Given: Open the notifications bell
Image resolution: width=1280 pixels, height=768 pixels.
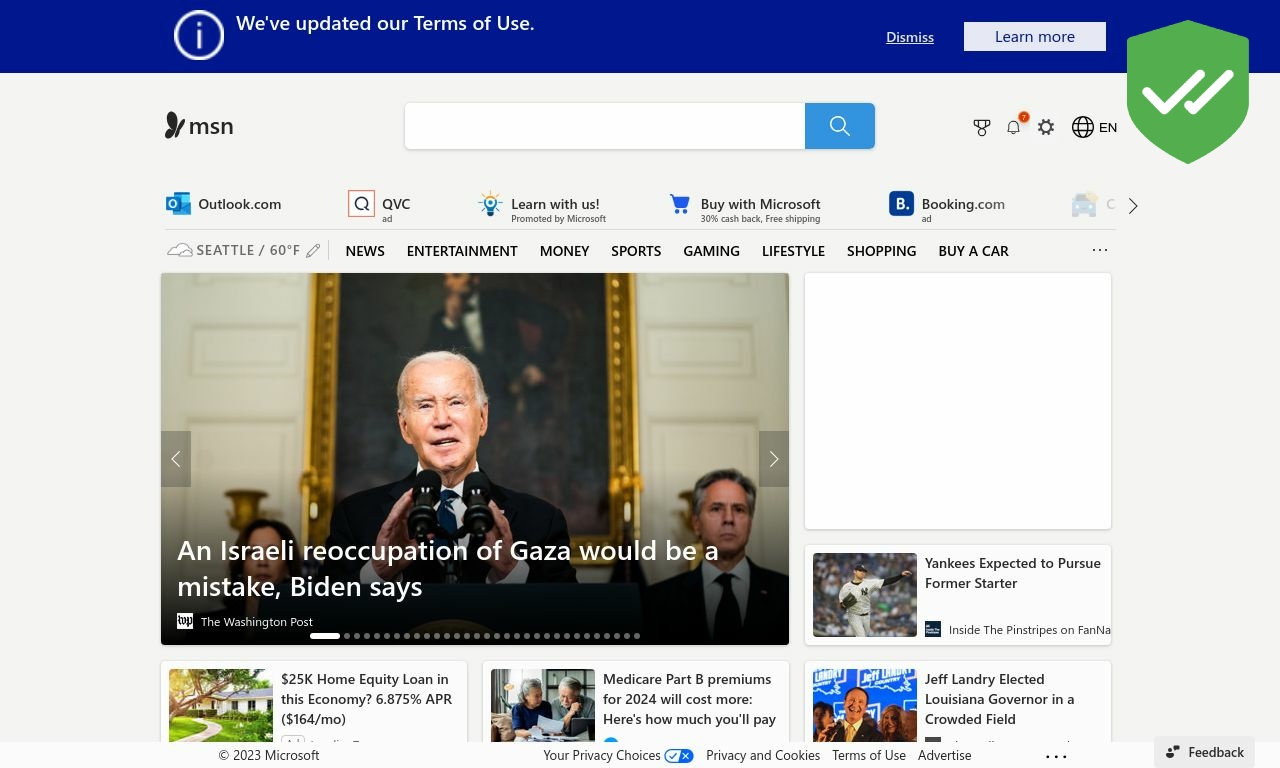Looking at the screenshot, I should pyautogui.click(x=1014, y=127).
